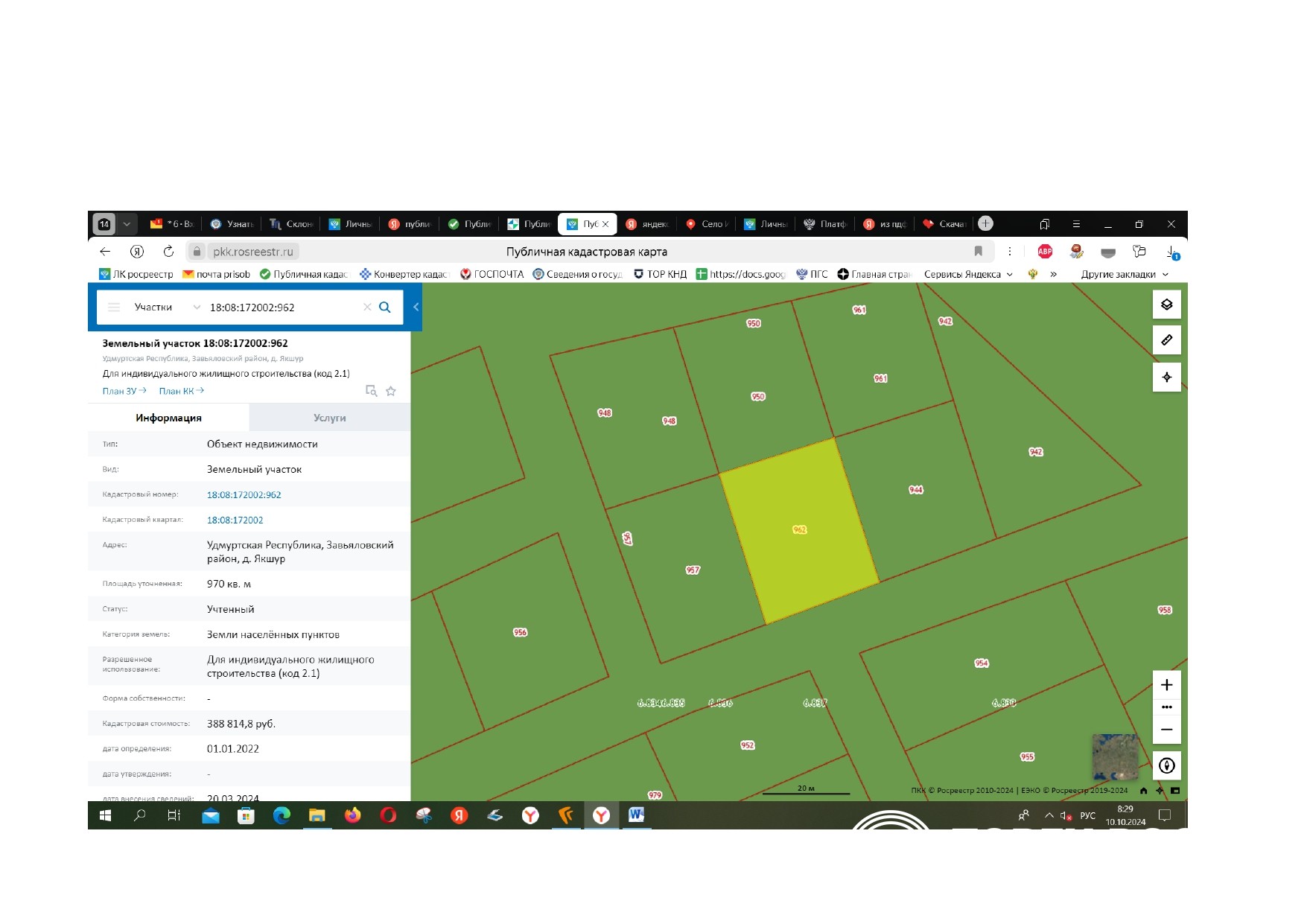Viewport: 1307px width, 924px height.
Task: Zoom out of the map
Action: (x=1166, y=730)
